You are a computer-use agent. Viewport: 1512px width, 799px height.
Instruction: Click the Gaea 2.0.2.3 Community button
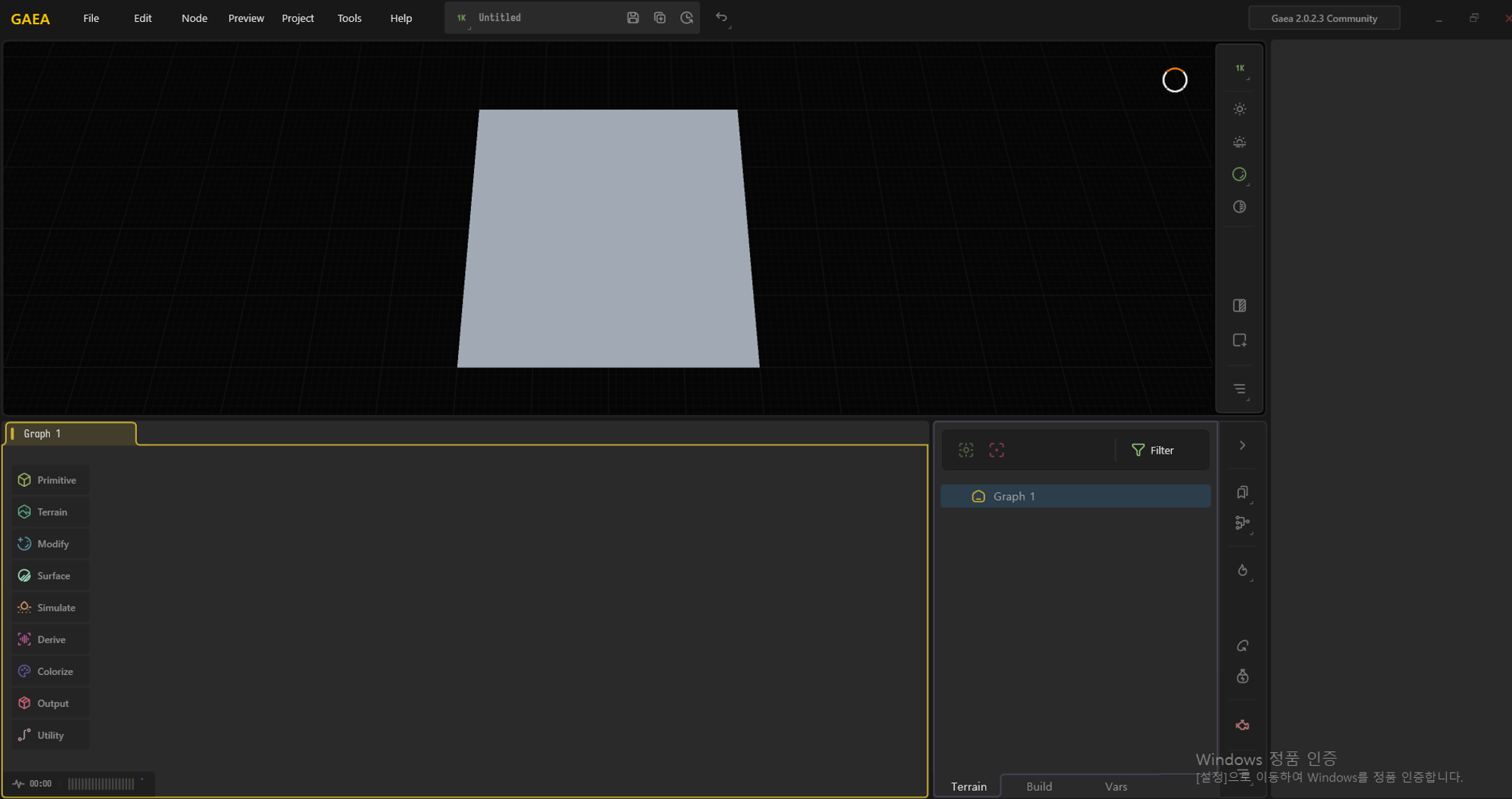pyautogui.click(x=1324, y=18)
